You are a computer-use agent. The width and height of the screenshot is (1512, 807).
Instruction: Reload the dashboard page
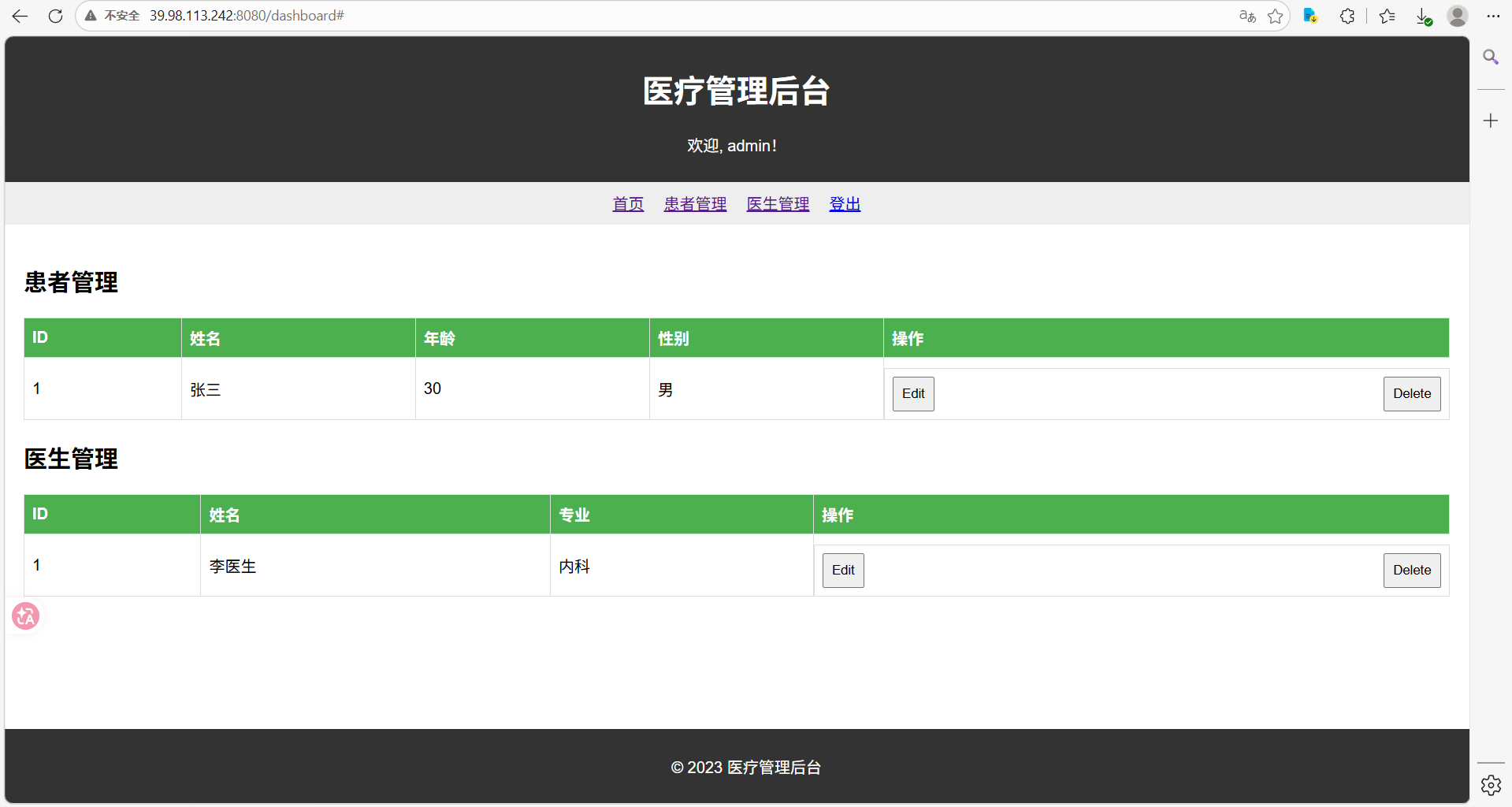pyautogui.click(x=55, y=16)
